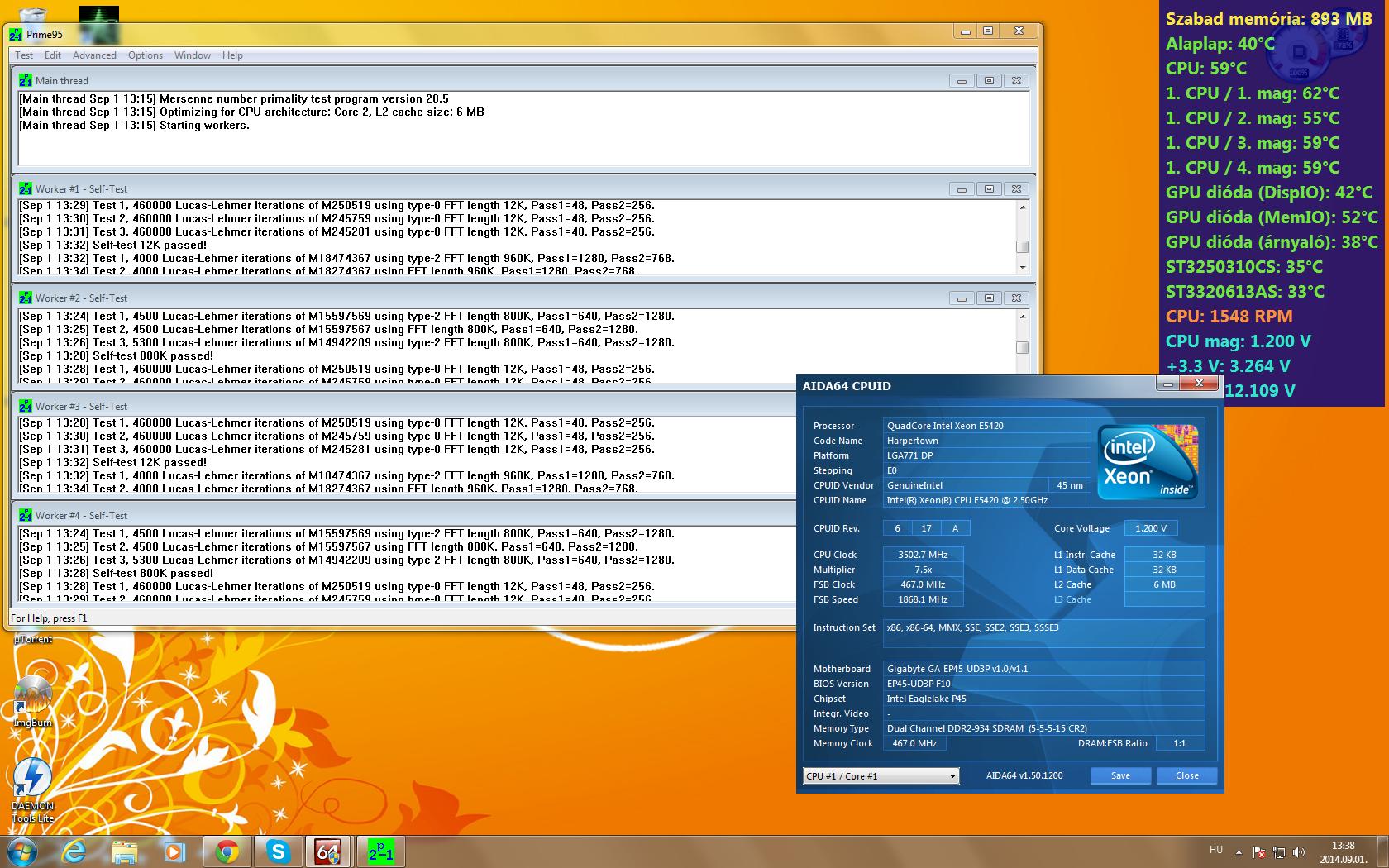Screen dimensions: 1389x868
Task: Open Google Chrome from the taskbar
Action: point(227,851)
